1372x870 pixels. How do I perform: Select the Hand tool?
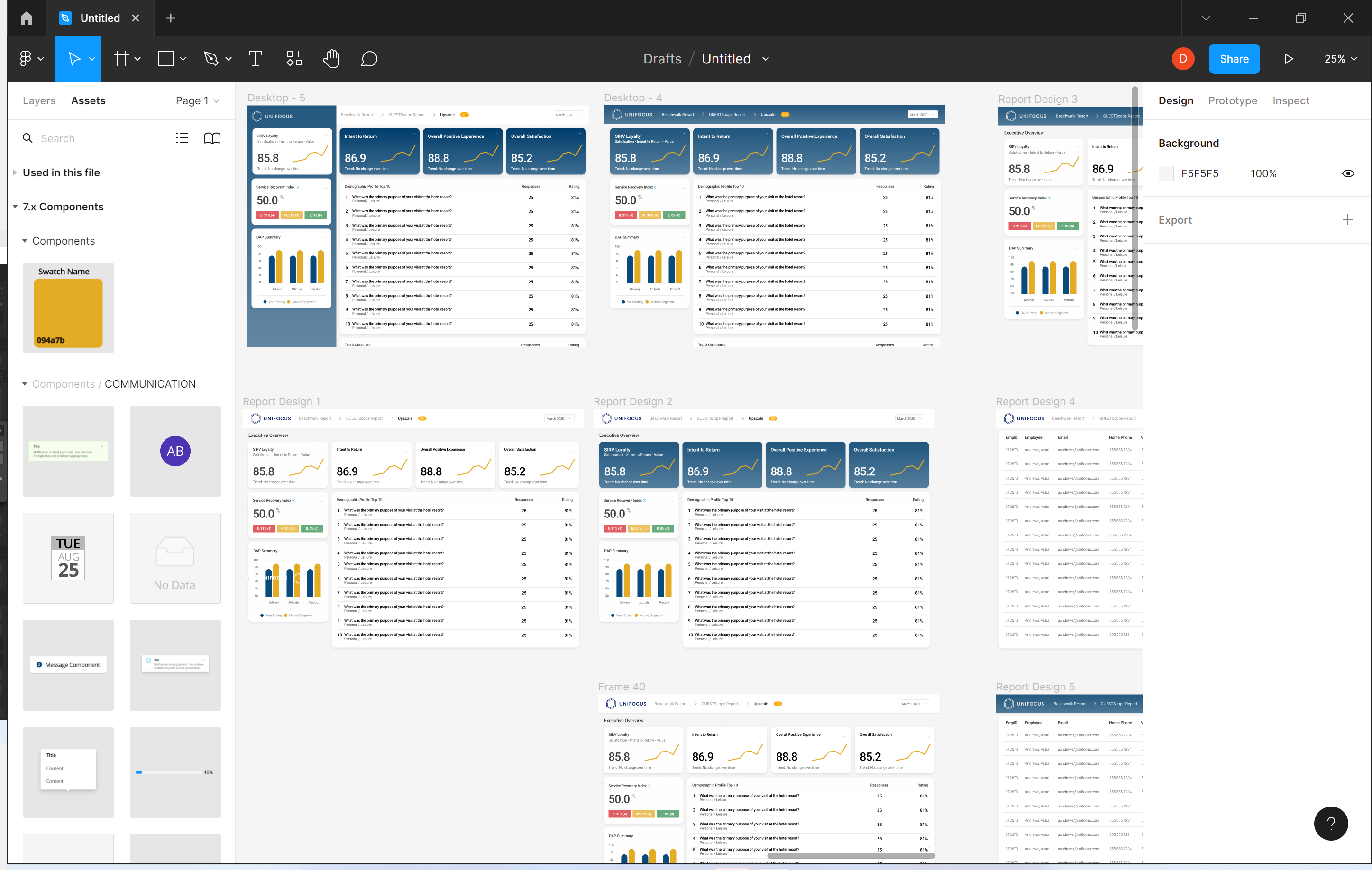click(331, 59)
